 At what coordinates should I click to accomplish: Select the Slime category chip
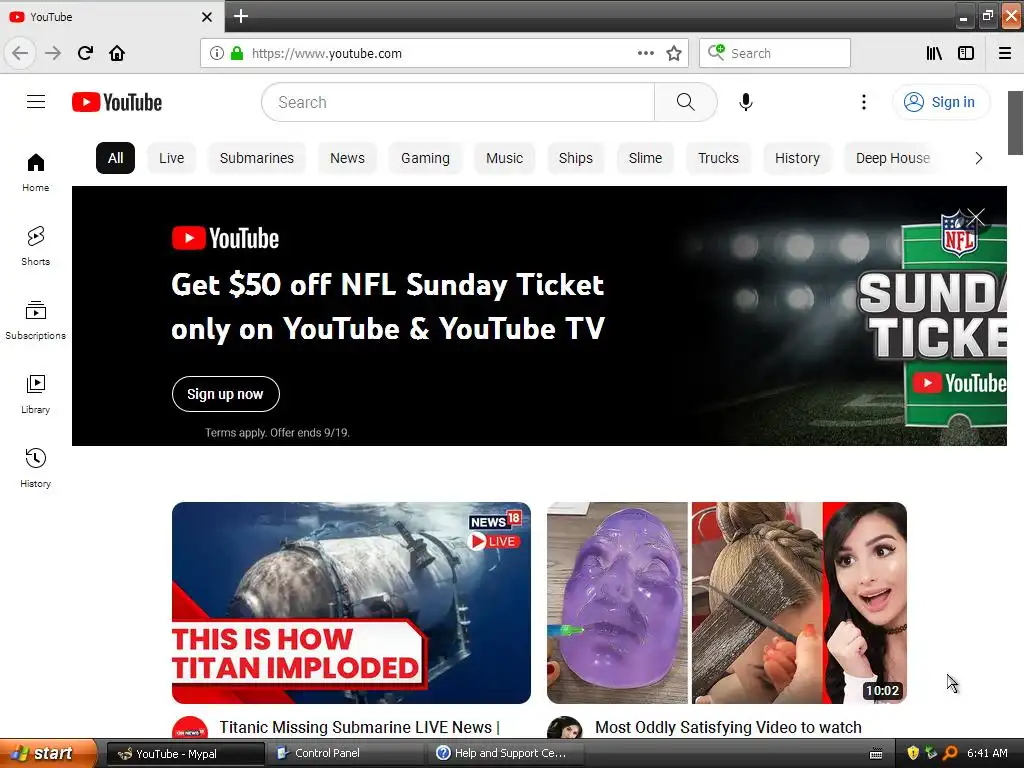(645, 158)
